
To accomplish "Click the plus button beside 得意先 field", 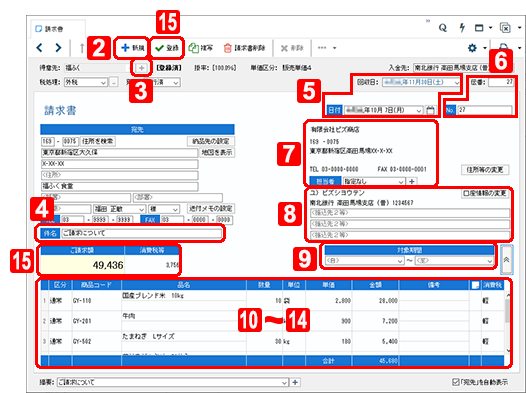I will point(142,68).
